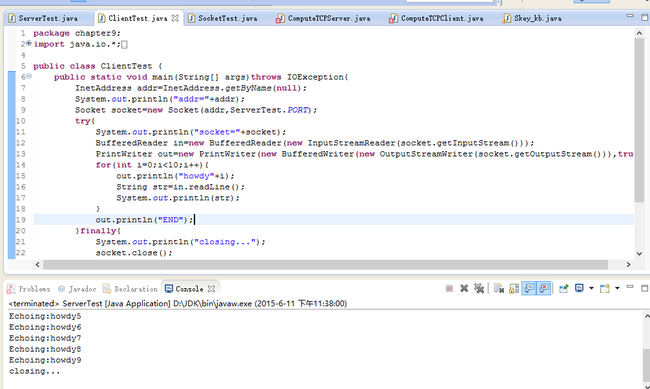Close the Console view tab

click(211, 289)
